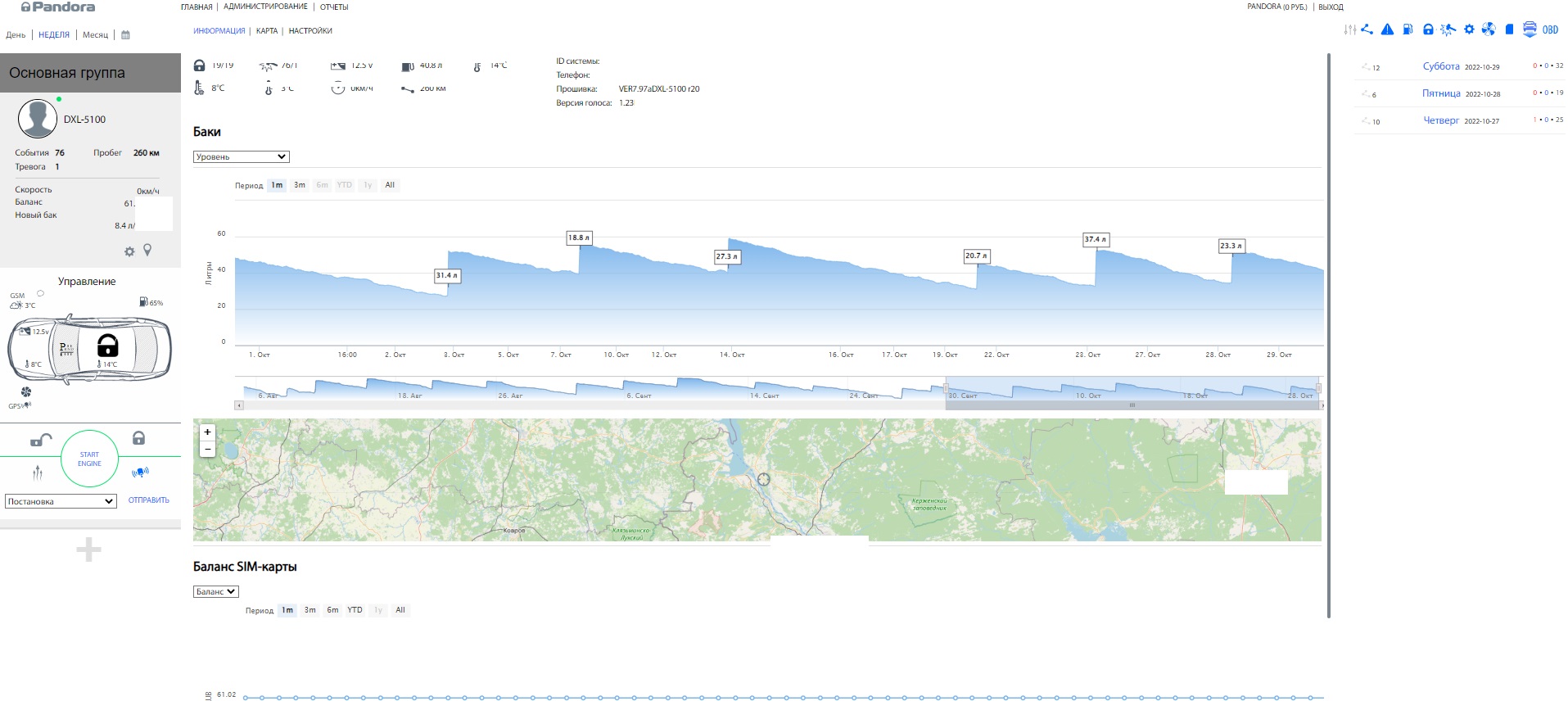Open the Уровень dropdown
The width and height of the screenshot is (1568, 701).
click(241, 156)
